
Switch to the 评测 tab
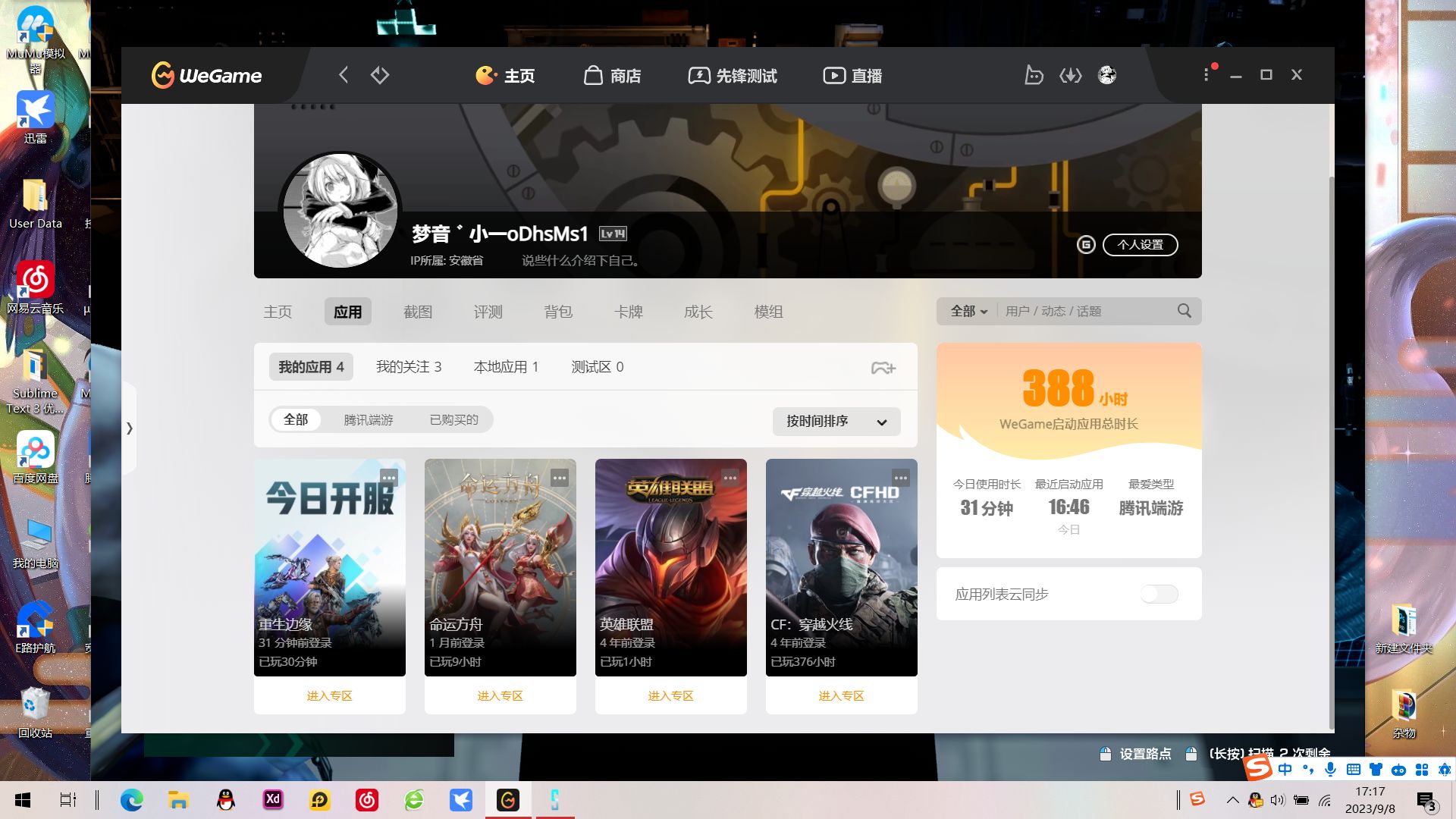pos(488,312)
